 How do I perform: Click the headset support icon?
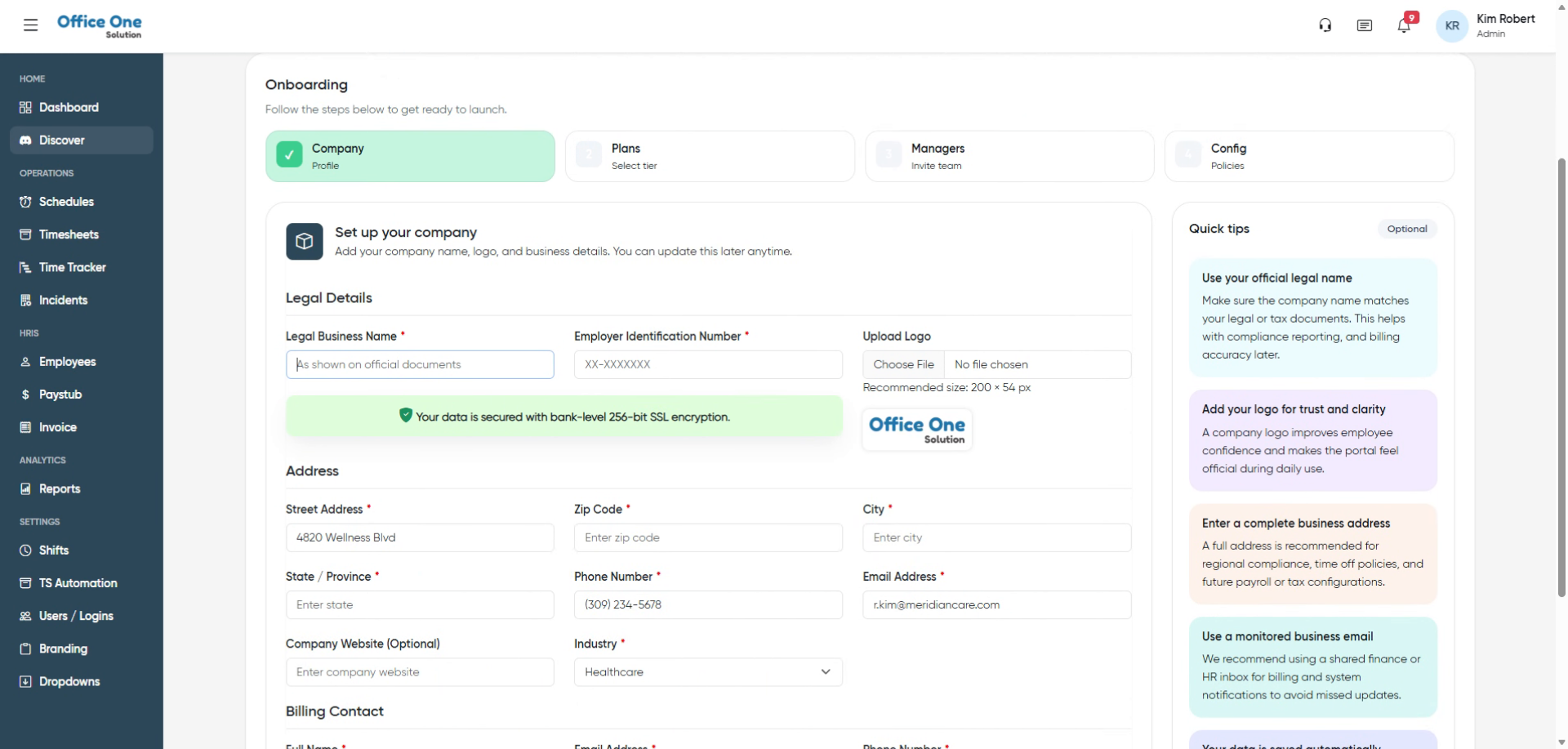click(x=1325, y=25)
